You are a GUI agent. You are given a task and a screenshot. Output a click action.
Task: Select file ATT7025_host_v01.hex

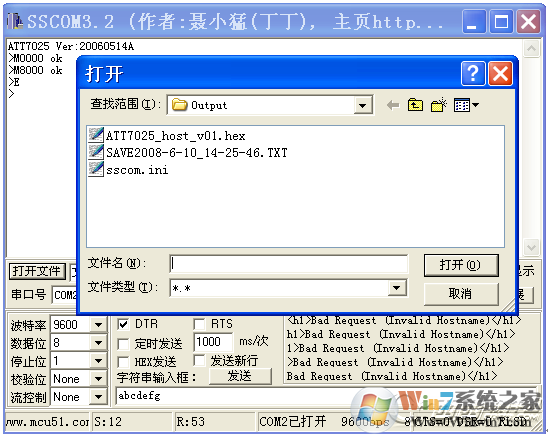point(175,136)
